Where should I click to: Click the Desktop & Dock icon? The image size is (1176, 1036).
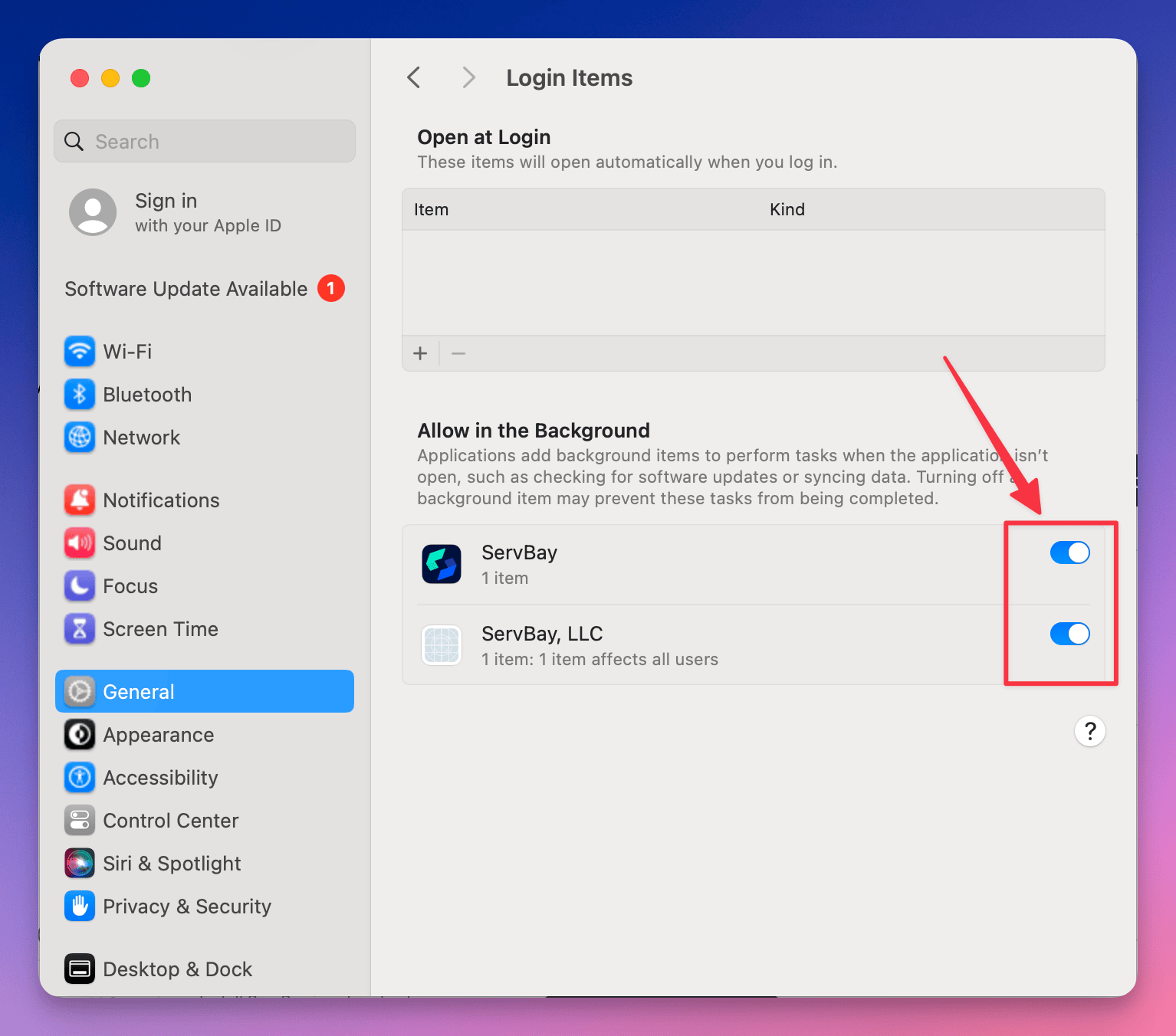pos(80,969)
